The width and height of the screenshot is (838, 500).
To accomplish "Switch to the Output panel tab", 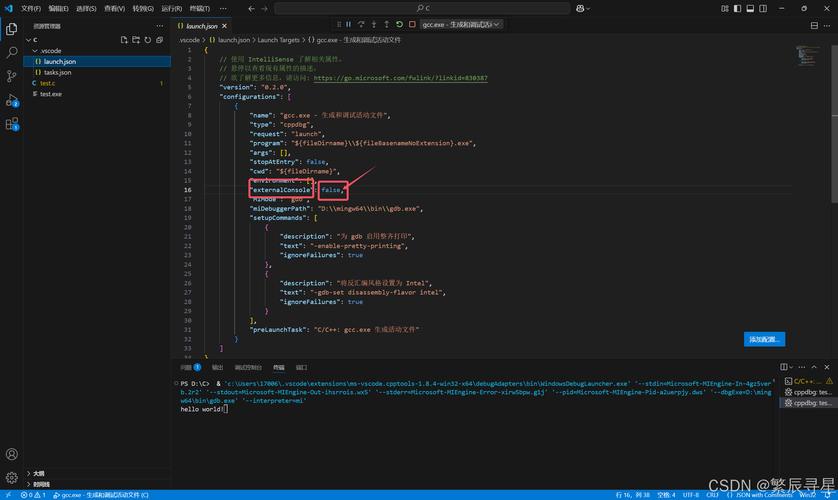I will pyautogui.click(x=218, y=368).
